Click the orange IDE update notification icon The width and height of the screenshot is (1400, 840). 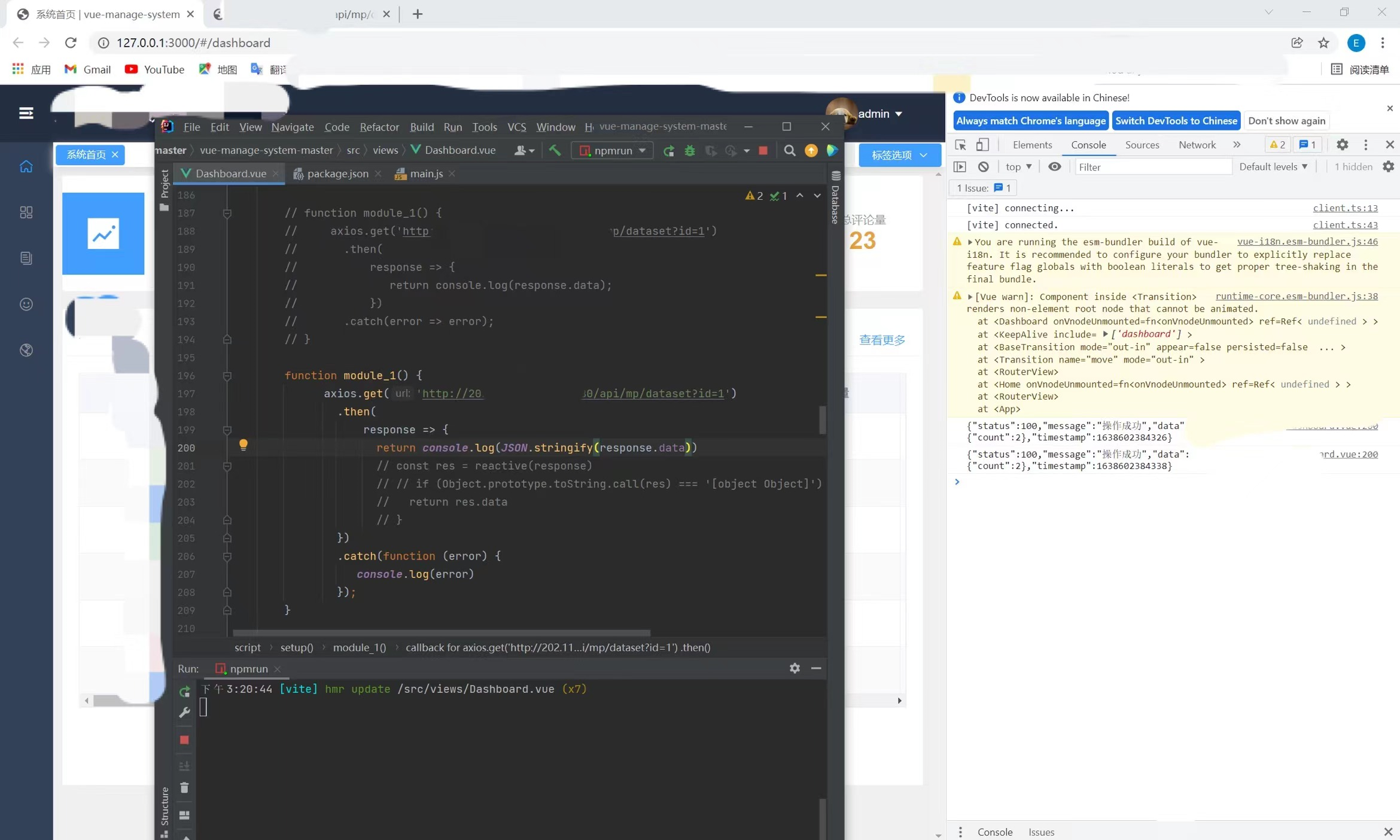[x=811, y=150]
